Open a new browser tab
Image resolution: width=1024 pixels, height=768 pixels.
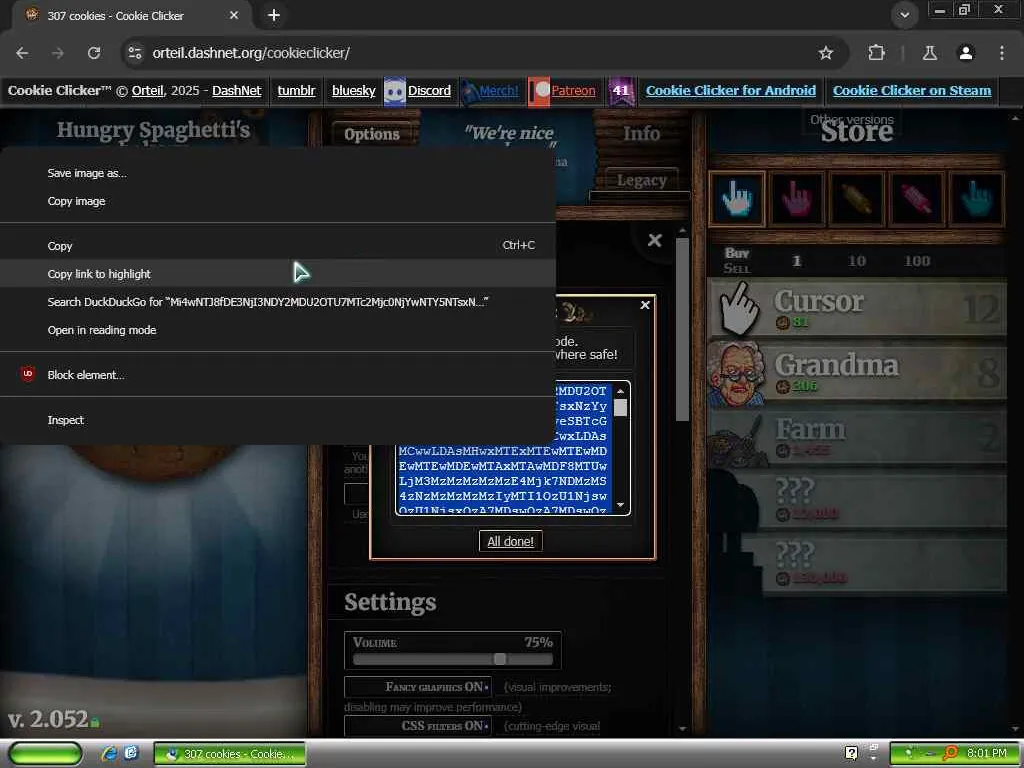coord(274,15)
